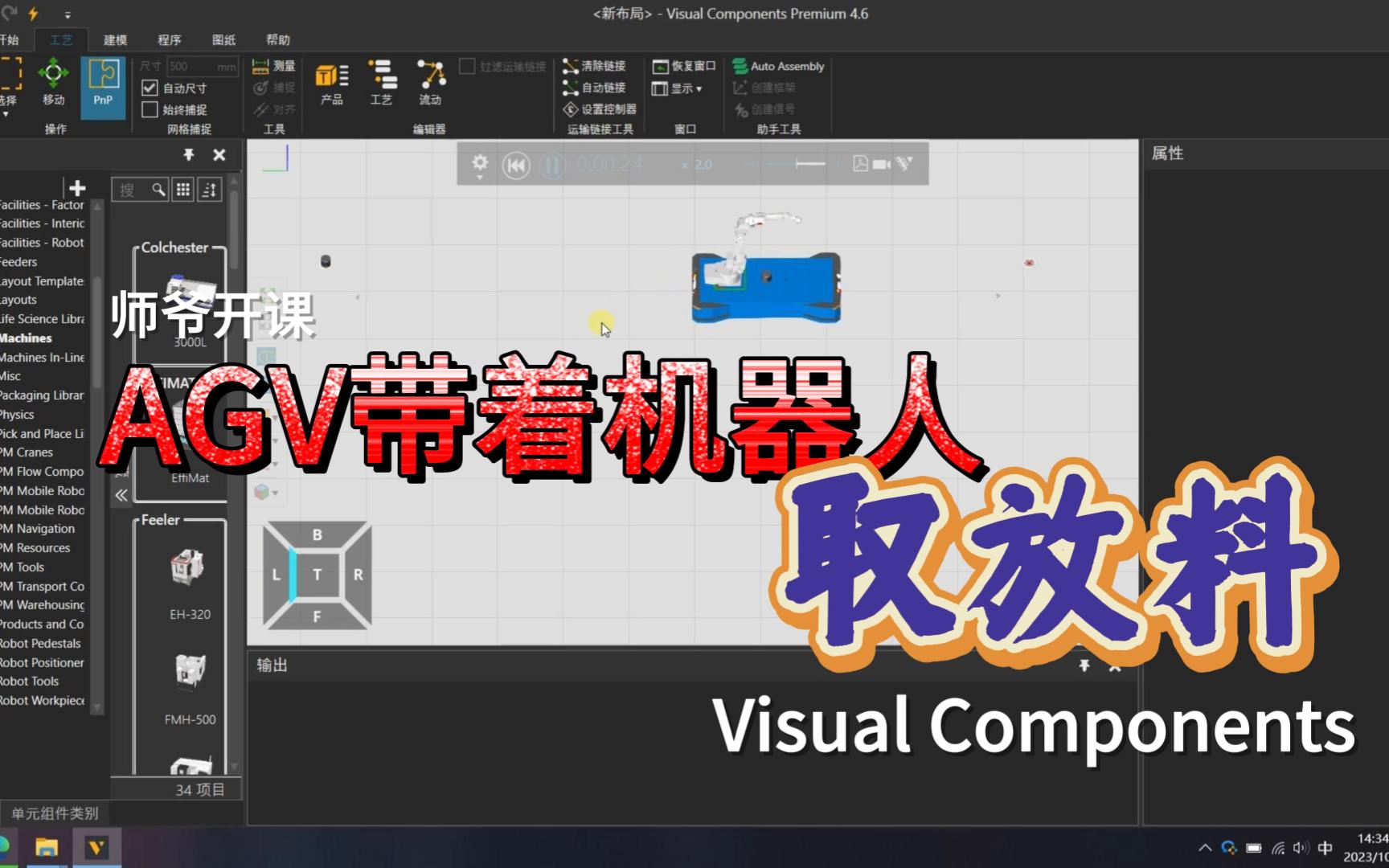The width and height of the screenshot is (1389, 868).
Task: Open the Flow (流动) editor
Action: click(430, 83)
